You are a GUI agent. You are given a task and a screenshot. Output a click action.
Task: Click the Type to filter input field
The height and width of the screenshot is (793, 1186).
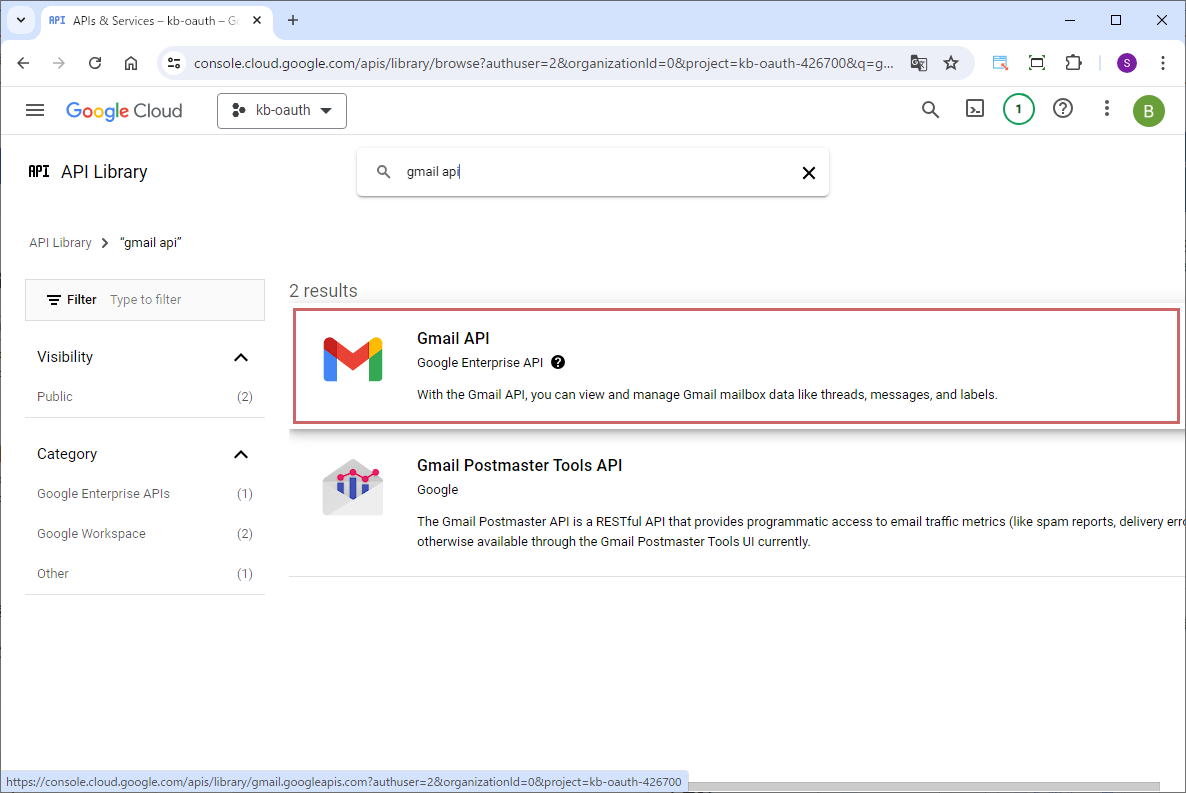click(x=180, y=300)
